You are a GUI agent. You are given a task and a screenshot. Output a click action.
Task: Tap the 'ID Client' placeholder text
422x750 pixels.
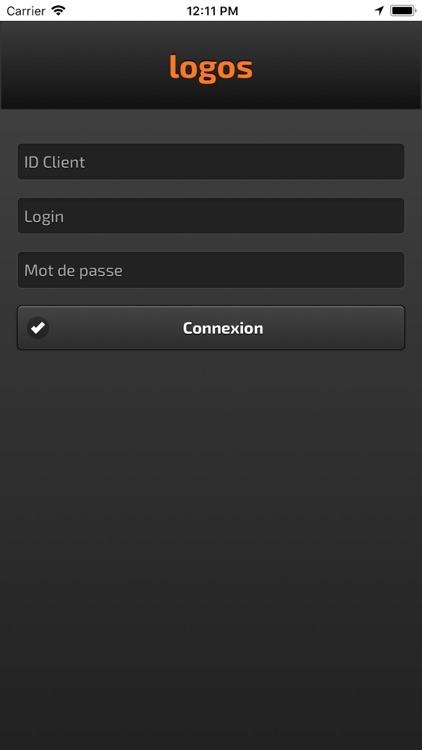[x=55, y=162]
